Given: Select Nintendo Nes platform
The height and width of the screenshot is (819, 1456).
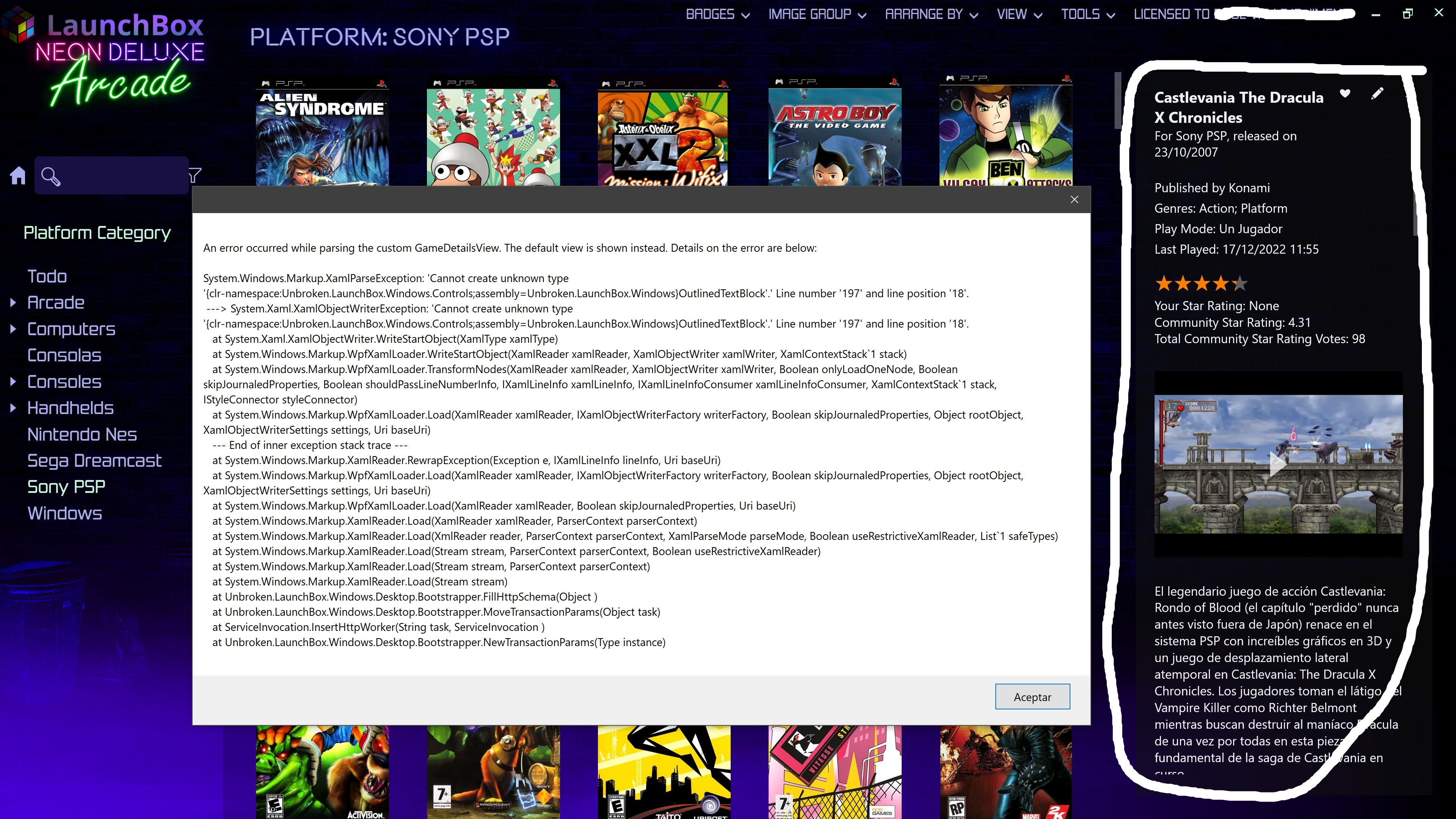Looking at the screenshot, I should (82, 435).
